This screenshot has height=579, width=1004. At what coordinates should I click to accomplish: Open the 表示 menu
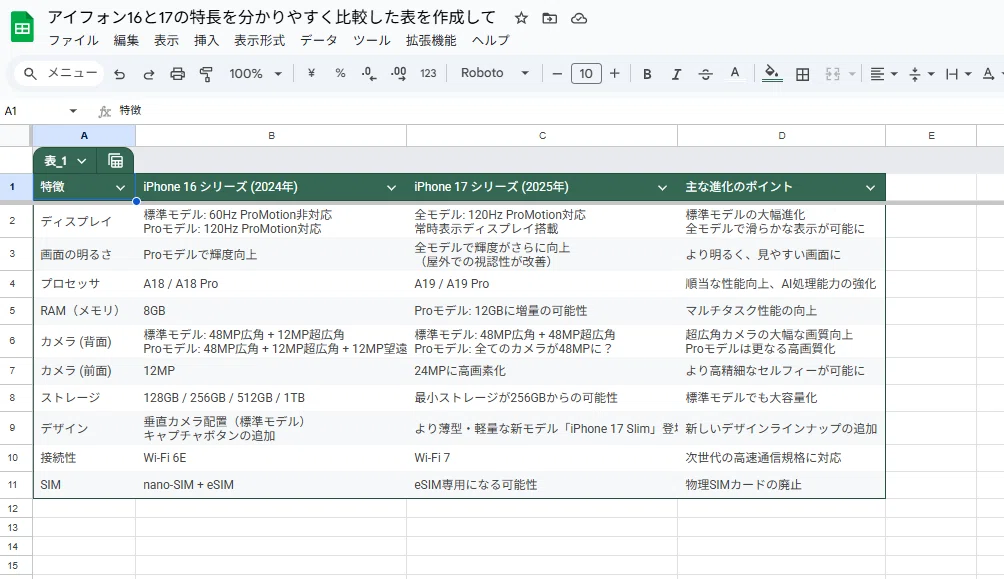(166, 40)
